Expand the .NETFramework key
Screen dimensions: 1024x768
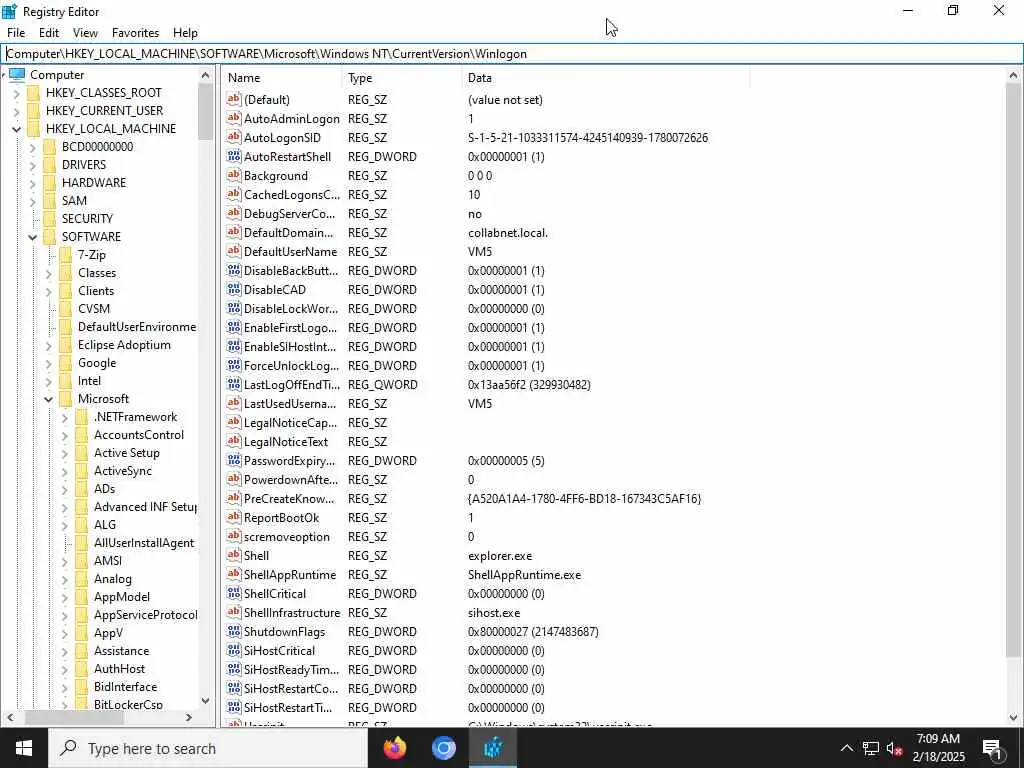pyautogui.click(x=65, y=417)
